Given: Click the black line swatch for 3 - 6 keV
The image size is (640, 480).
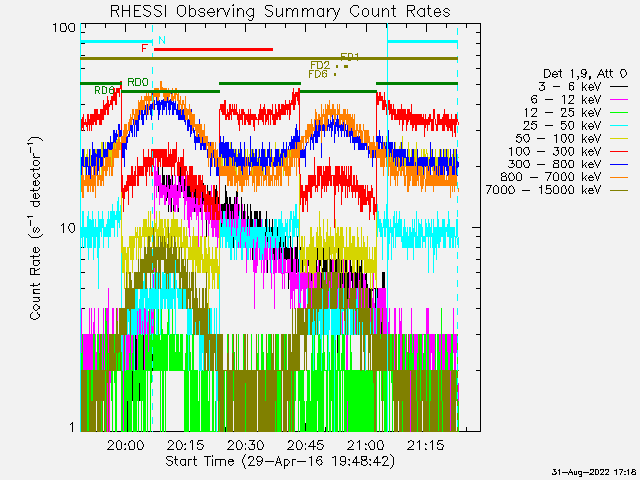Looking at the screenshot, I should (x=619, y=87).
